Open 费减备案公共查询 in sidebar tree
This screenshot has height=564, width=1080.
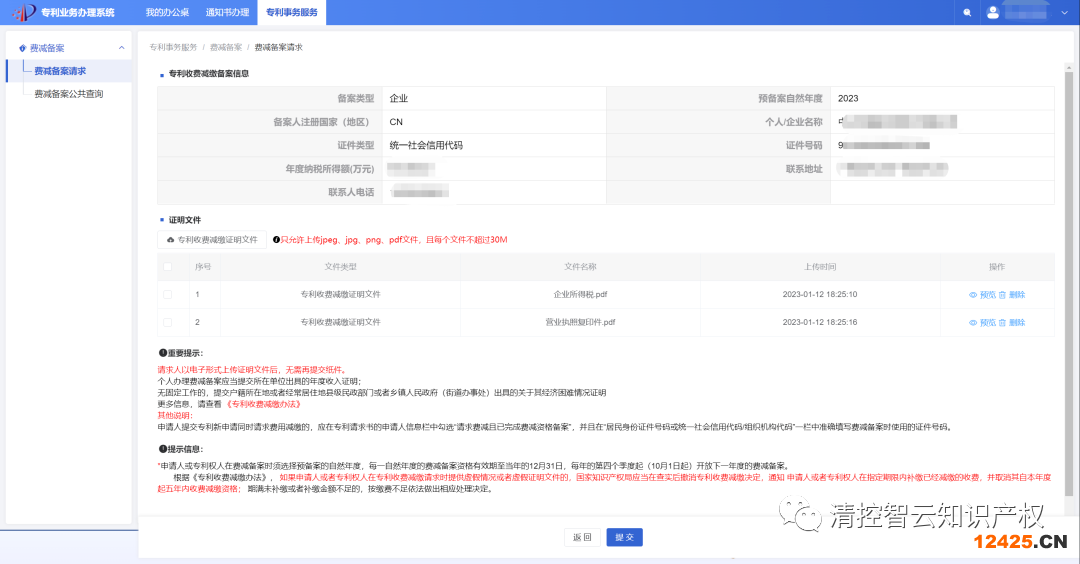pos(68,94)
